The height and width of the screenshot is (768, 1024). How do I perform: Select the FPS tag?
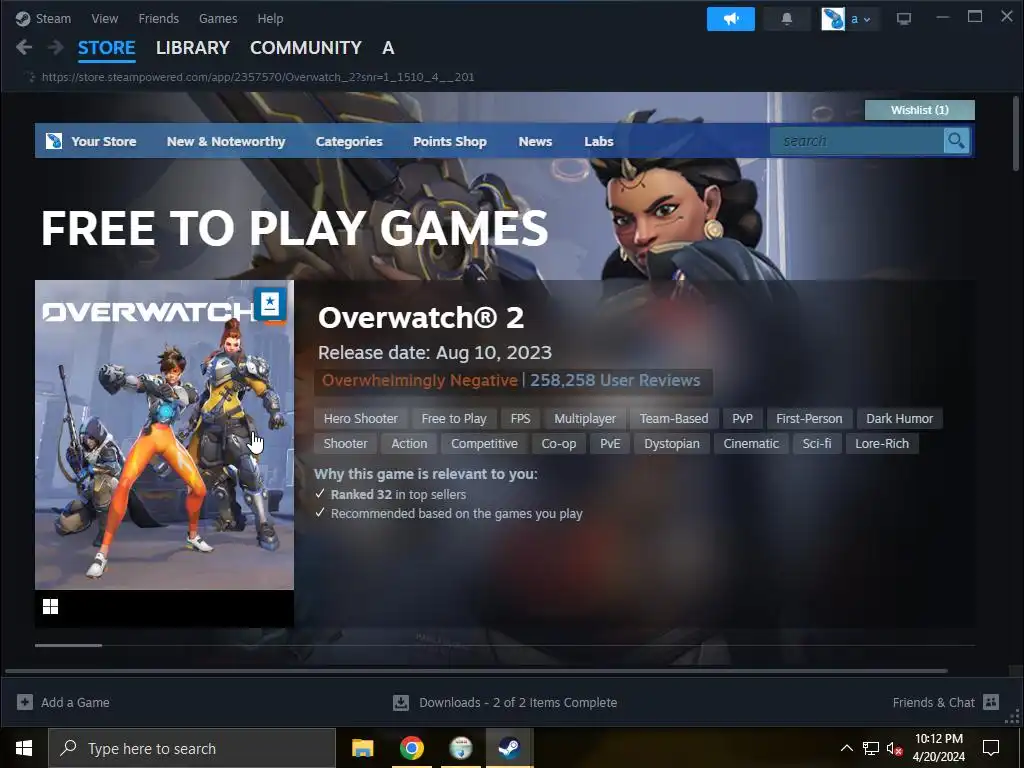(520, 419)
